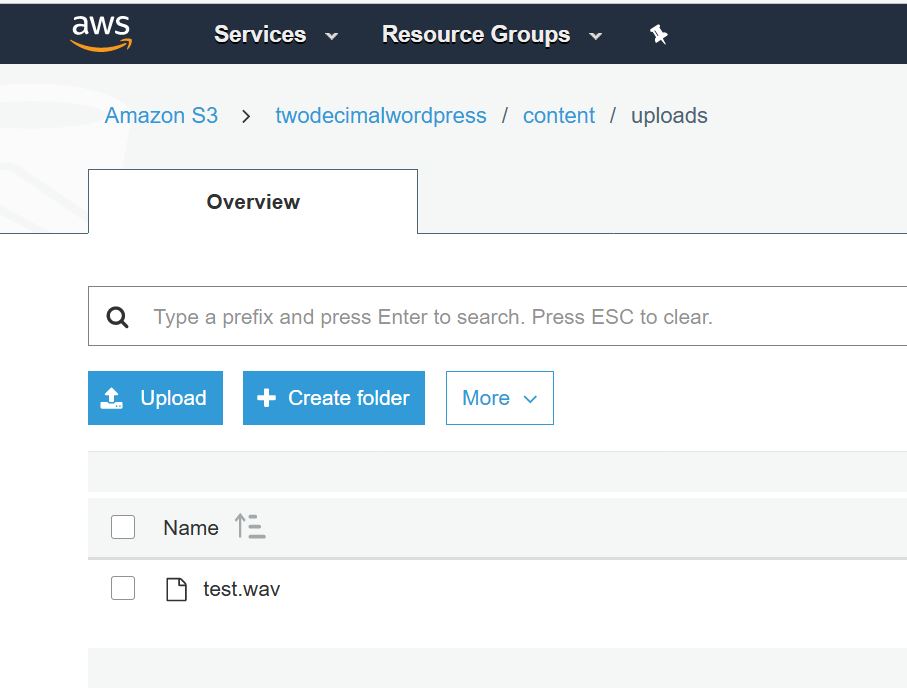Click the magnifying glass search icon
This screenshot has width=907, height=698.
(118, 317)
